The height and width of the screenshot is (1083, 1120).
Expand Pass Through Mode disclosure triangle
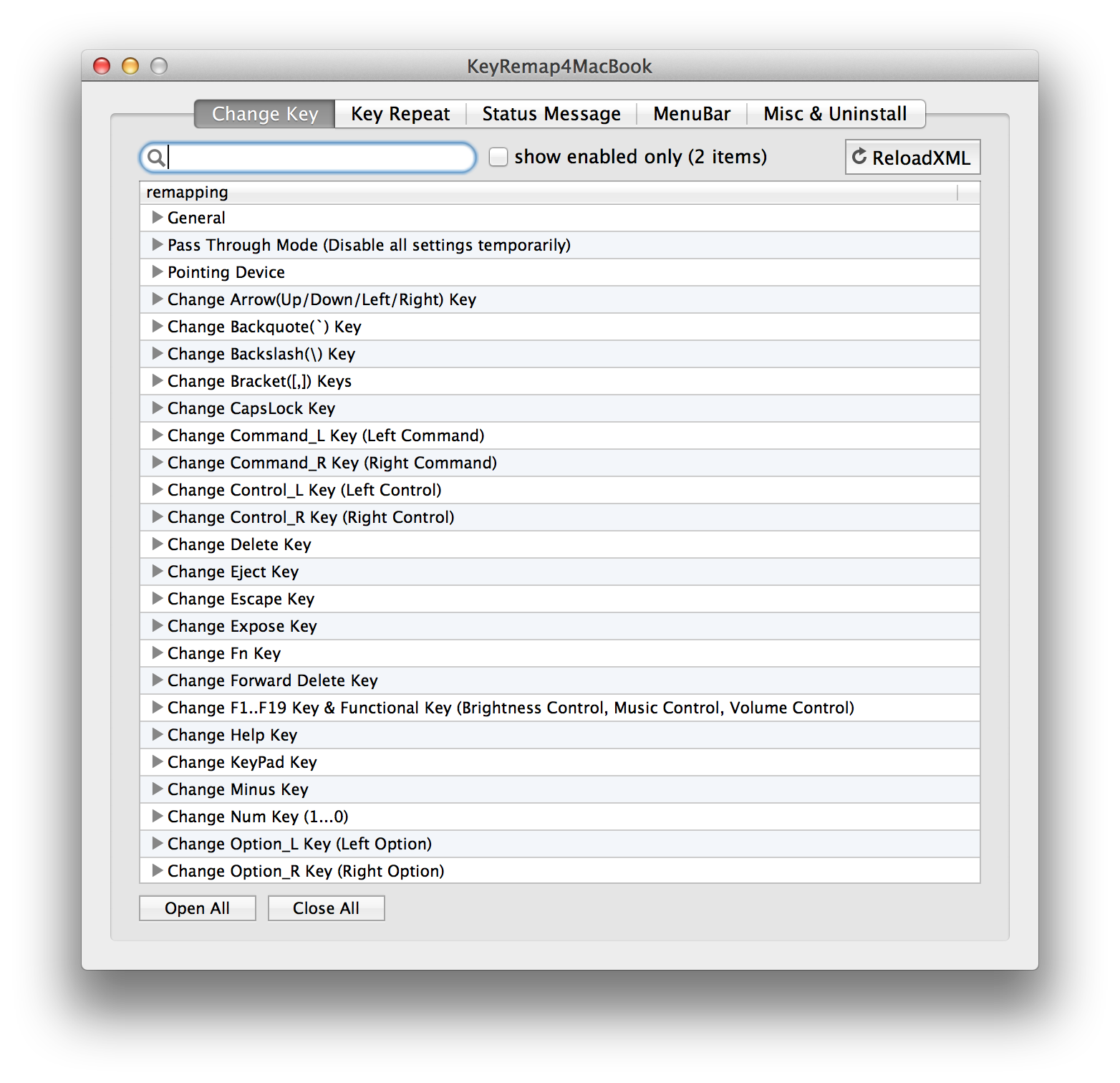click(x=158, y=244)
